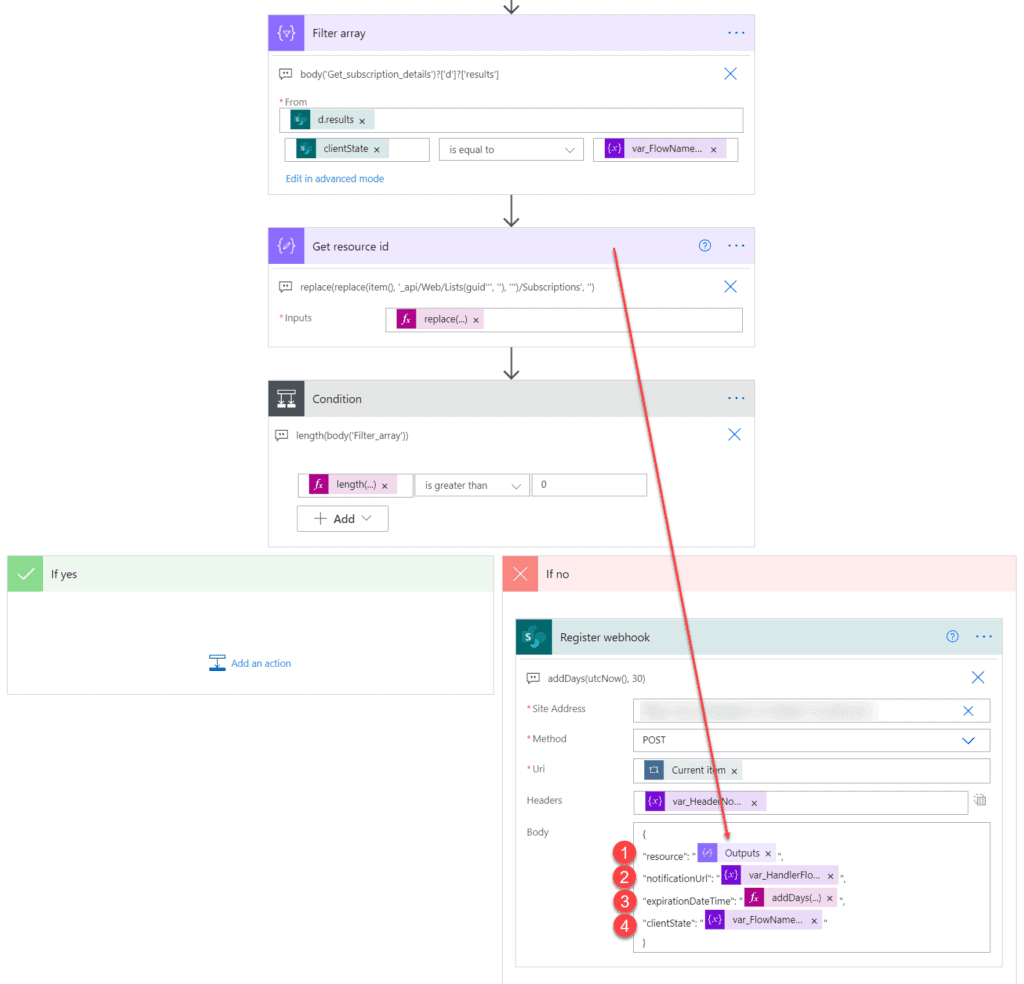1024x984 pixels.
Task: Open the 'is equal to' operator dropdown
Action: point(511,150)
